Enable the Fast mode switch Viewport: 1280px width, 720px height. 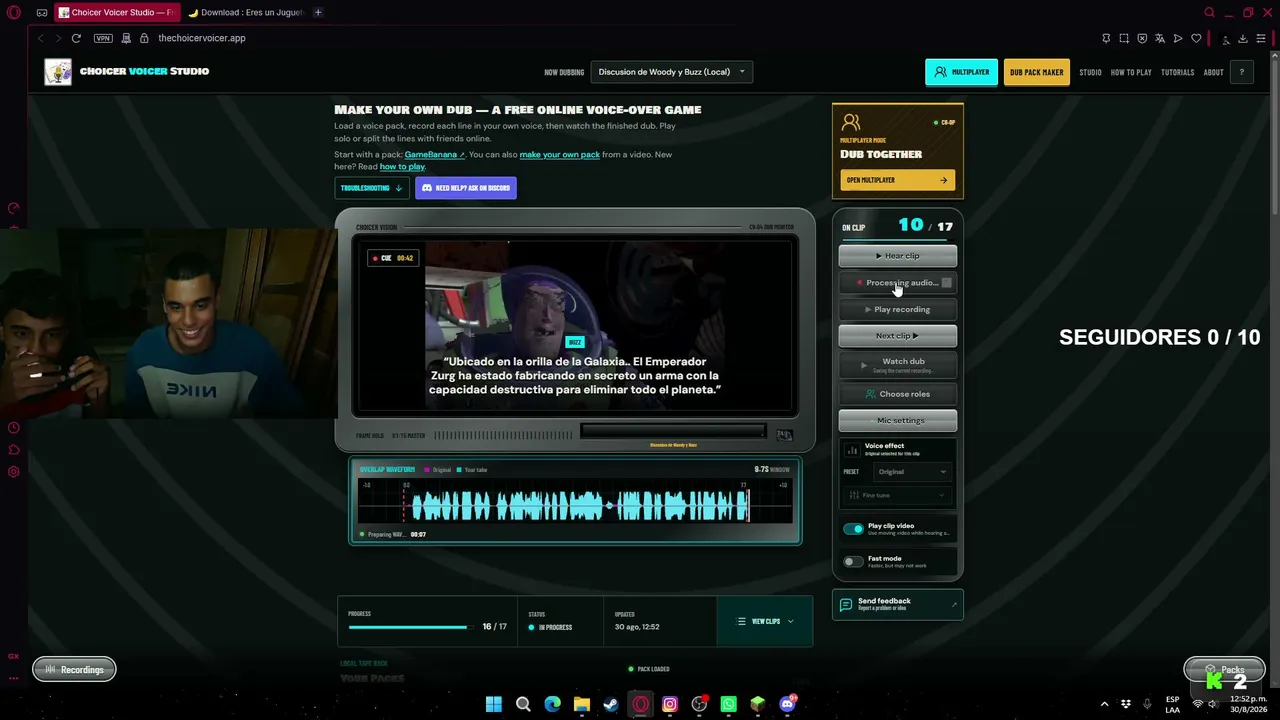(x=853, y=562)
